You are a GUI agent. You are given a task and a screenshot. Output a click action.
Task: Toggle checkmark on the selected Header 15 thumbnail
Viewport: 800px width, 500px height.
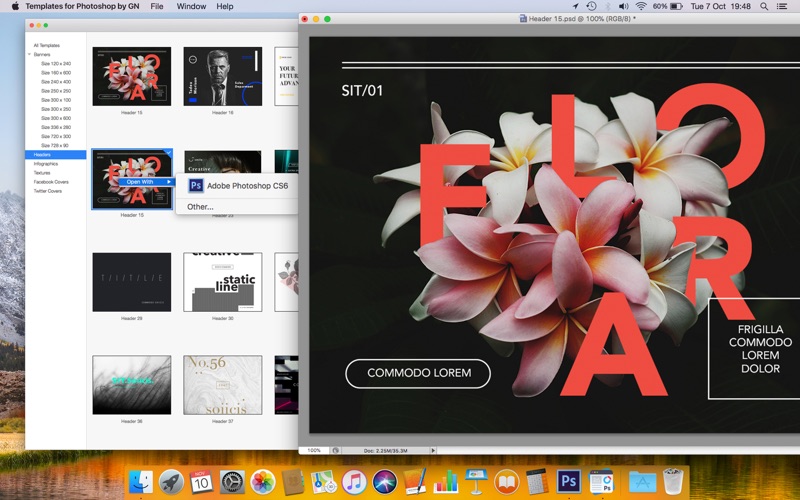coord(168,153)
